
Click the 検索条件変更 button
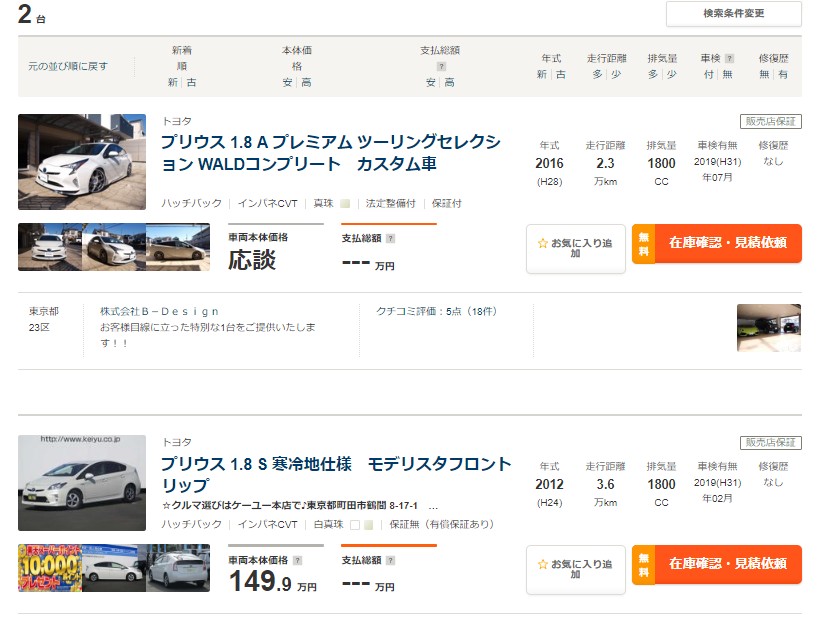pos(733,14)
